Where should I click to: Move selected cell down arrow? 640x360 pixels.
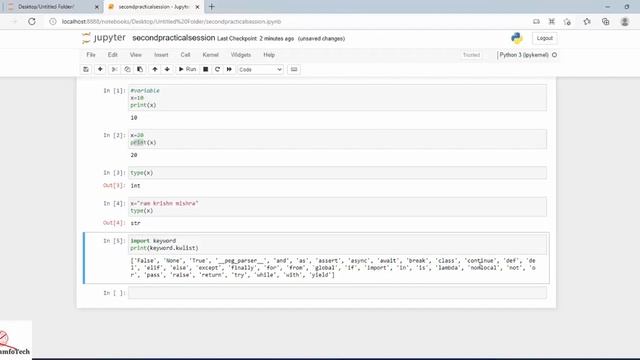[167, 69]
